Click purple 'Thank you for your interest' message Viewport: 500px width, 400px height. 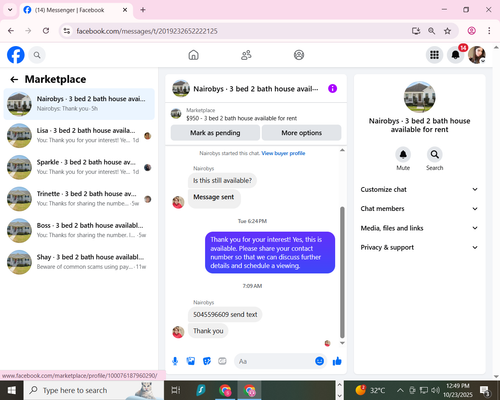click(x=270, y=252)
